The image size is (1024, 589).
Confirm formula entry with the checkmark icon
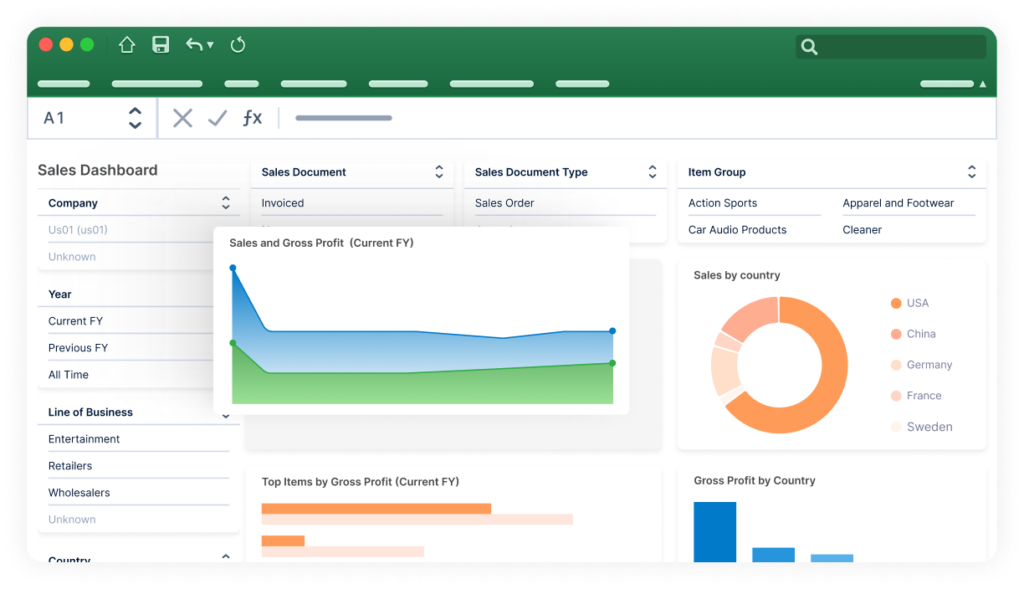tap(216, 117)
